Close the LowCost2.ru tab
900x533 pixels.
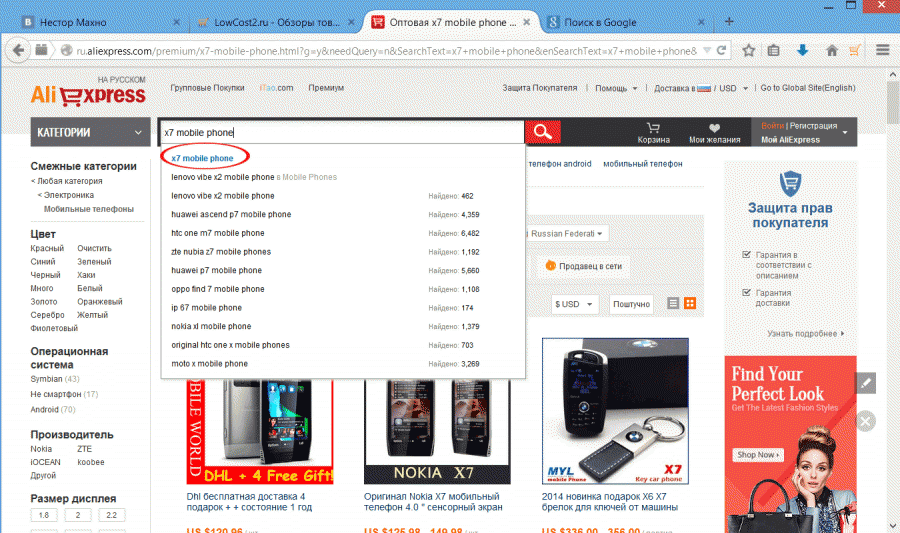pyautogui.click(x=351, y=22)
